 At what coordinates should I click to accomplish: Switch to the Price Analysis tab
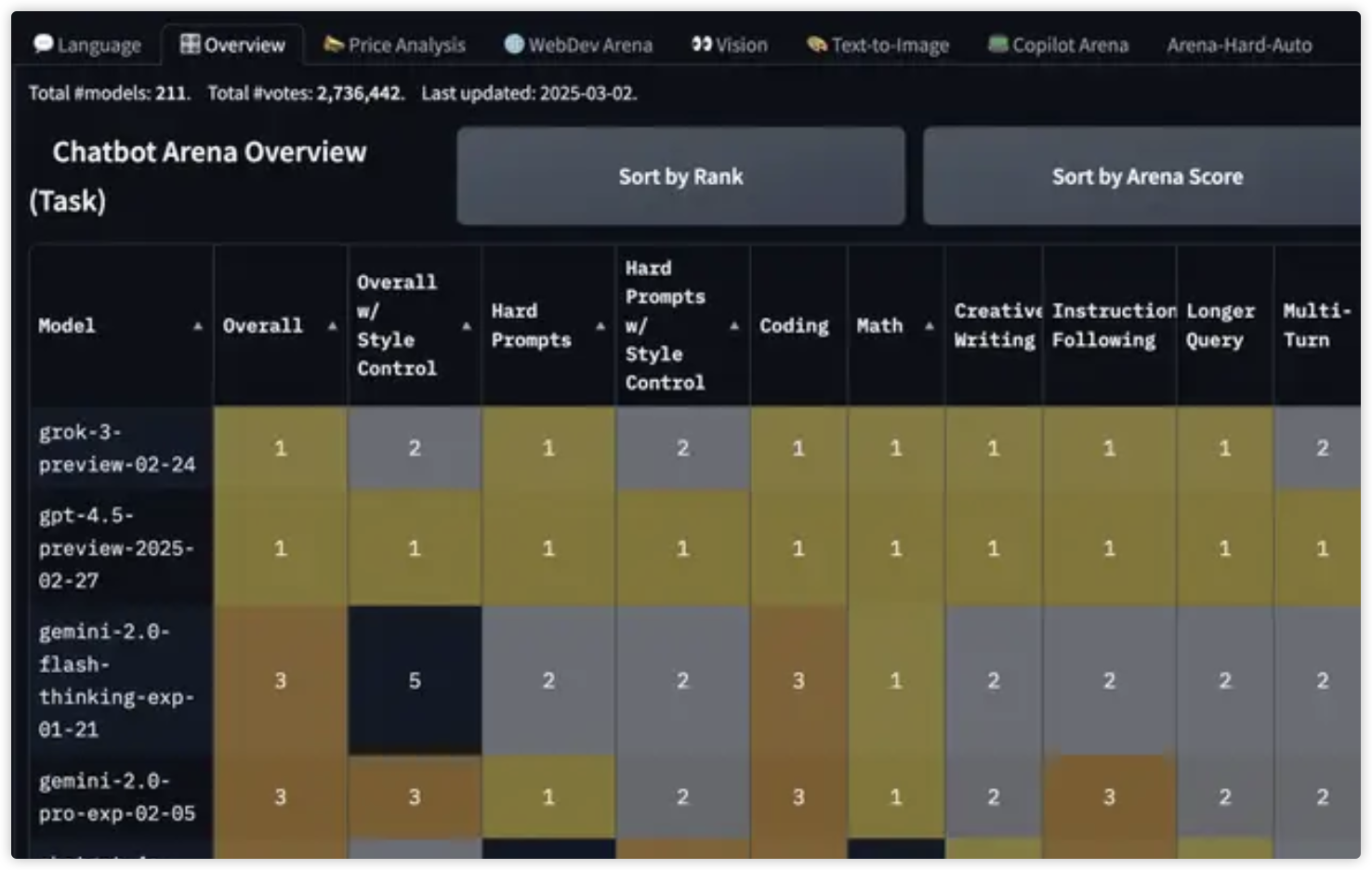pos(394,45)
